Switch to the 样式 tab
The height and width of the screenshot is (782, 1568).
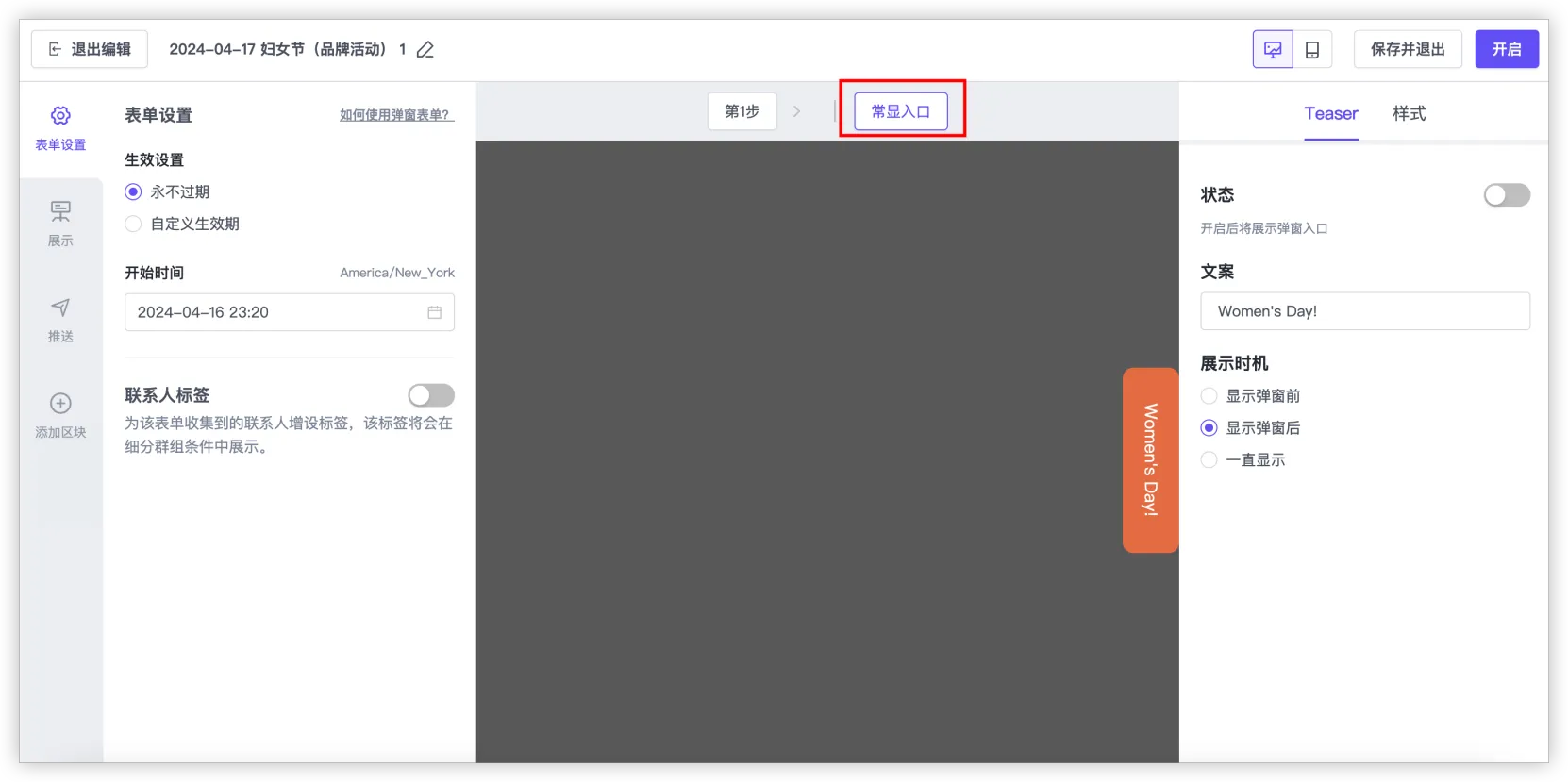click(1409, 113)
